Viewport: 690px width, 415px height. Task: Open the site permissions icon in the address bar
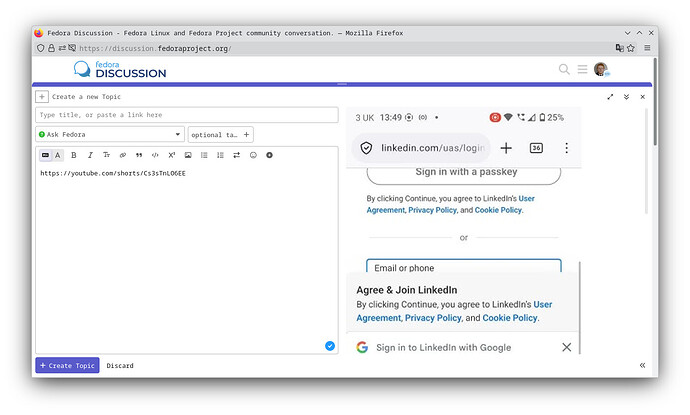(x=62, y=48)
